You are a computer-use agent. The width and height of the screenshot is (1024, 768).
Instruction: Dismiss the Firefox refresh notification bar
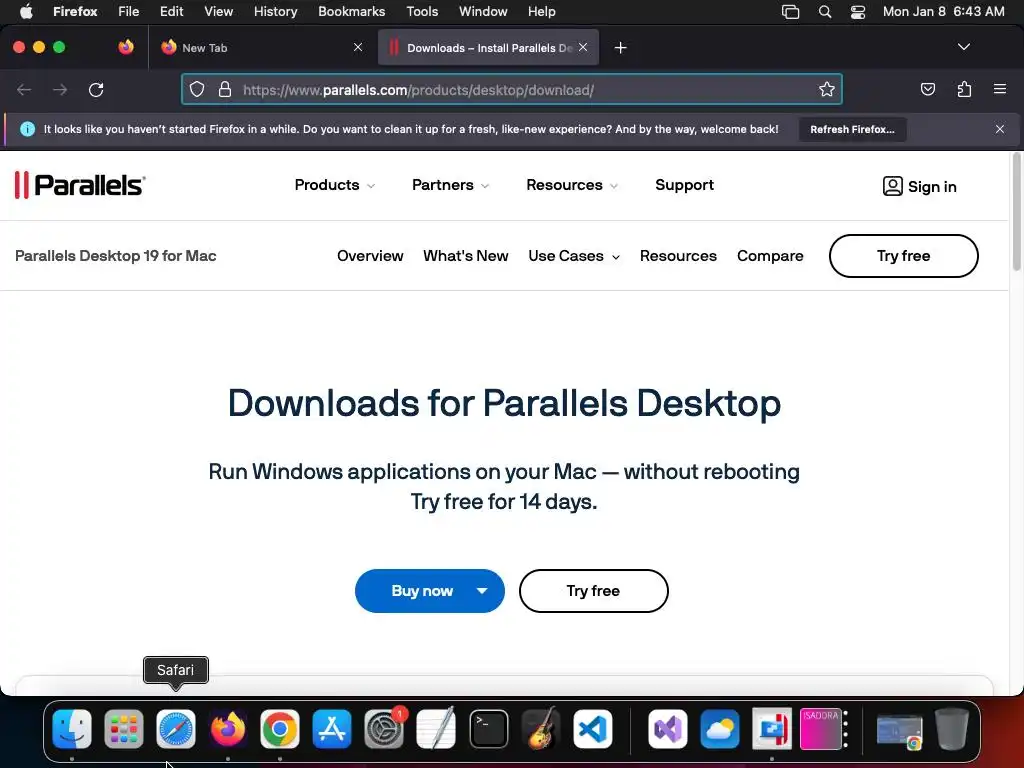click(x=1000, y=129)
